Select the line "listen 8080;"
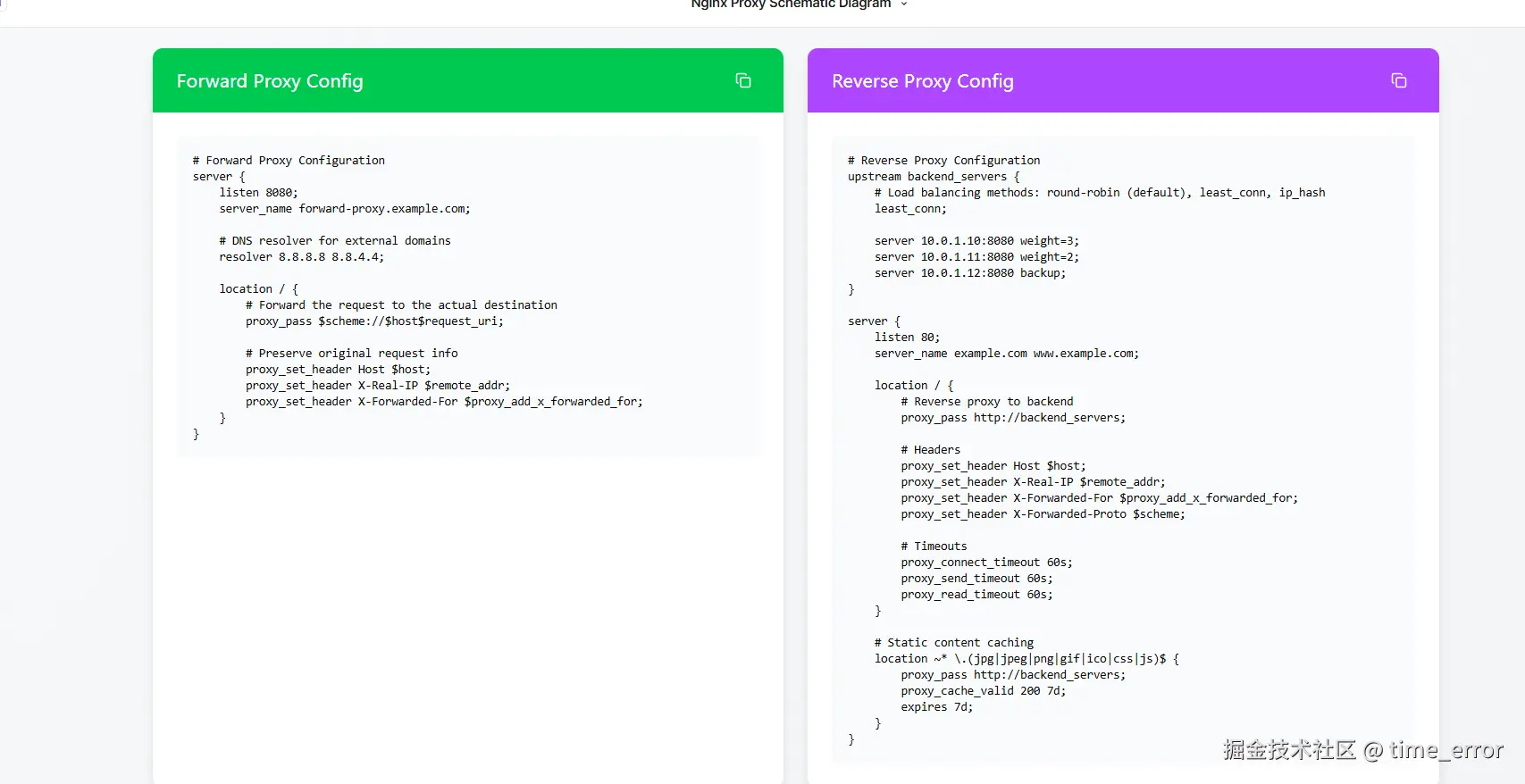Image resolution: width=1525 pixels, height=784 pixels. click(259, 193)
